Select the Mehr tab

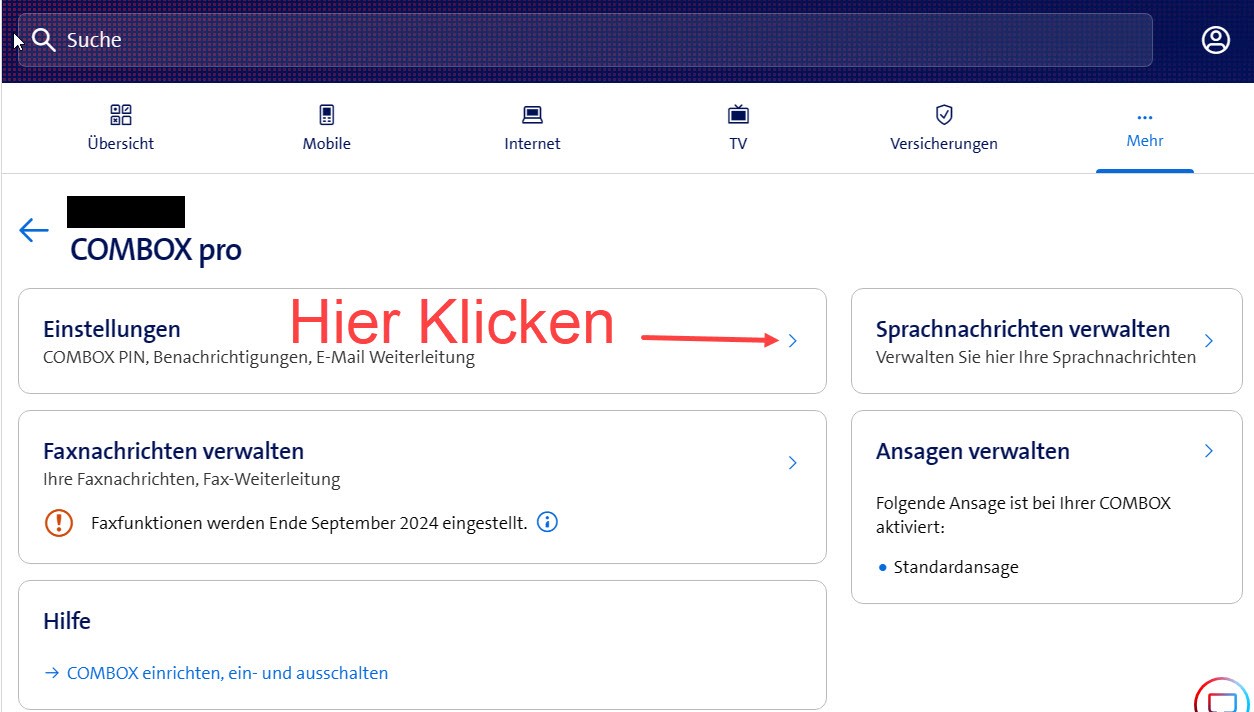[x=1145, y=128]
